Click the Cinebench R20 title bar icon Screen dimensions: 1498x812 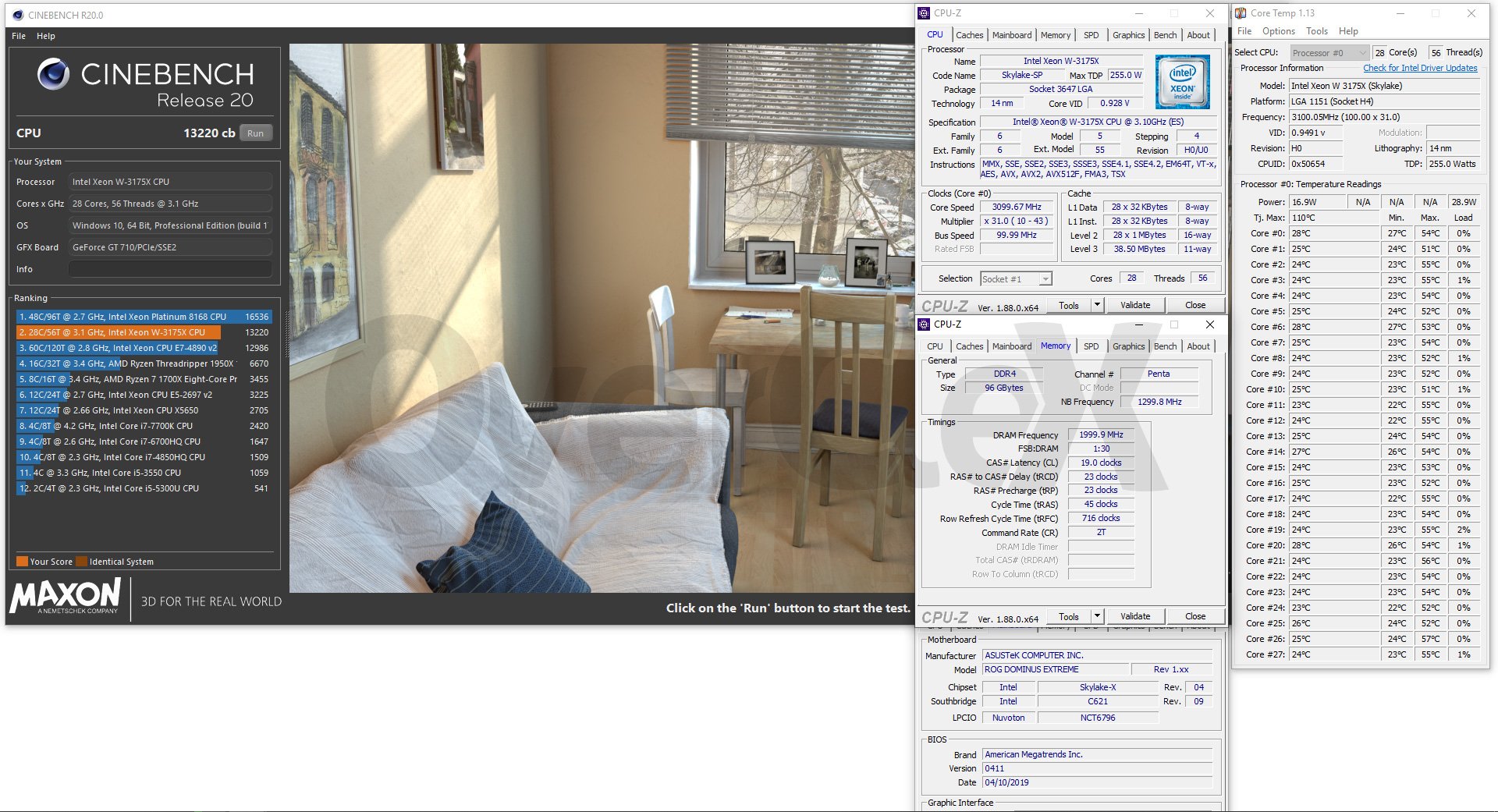pyautogui.click(x=17, y=15)
